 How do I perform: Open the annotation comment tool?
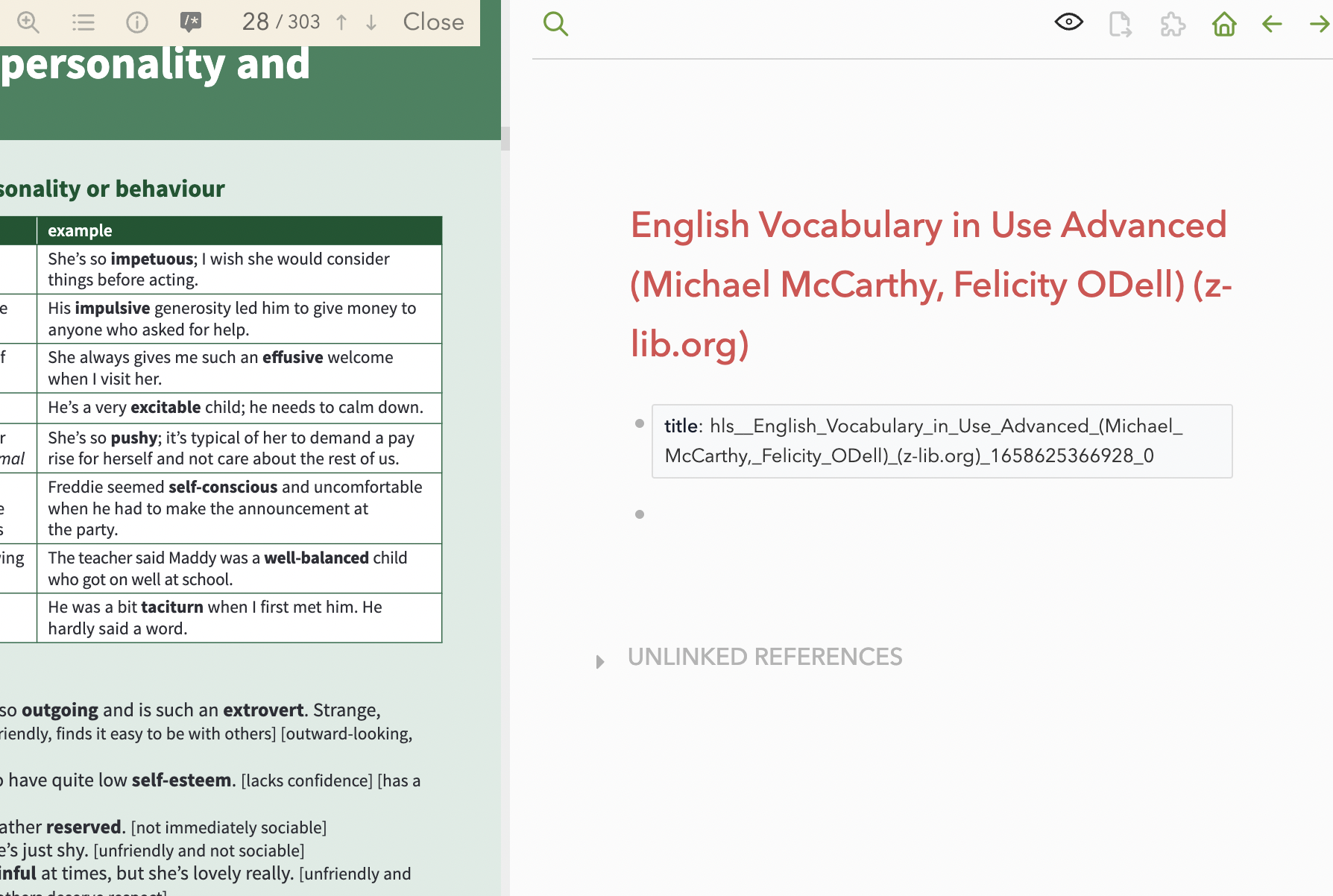click(190, 22)
